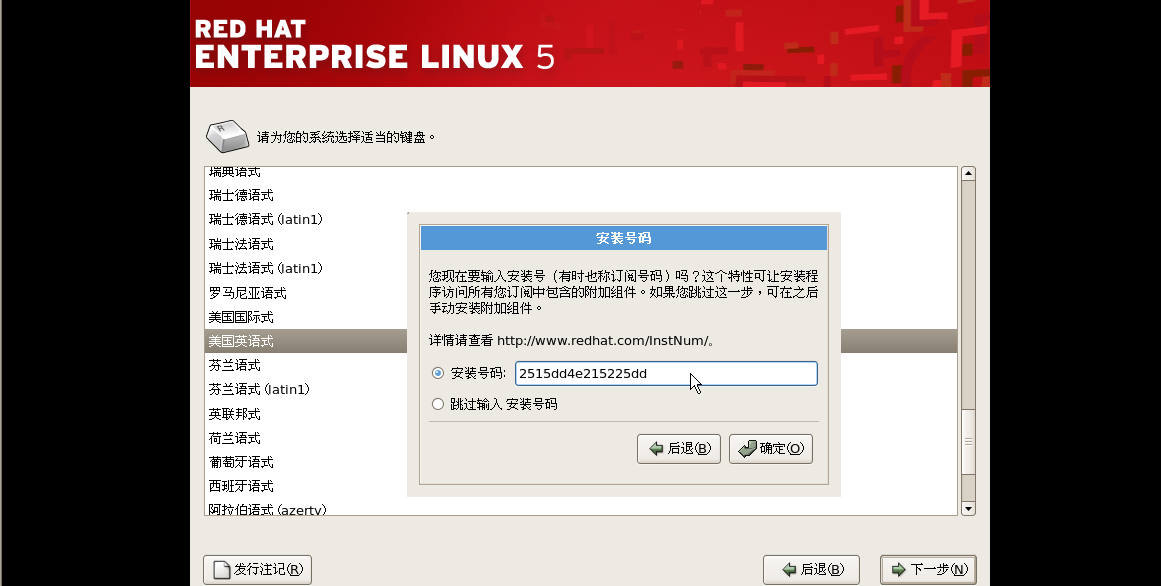The width and height of the screenshot is (1161, 586).
Task: Click the dialog's 确定 button icon
Action: pos(746,449)
